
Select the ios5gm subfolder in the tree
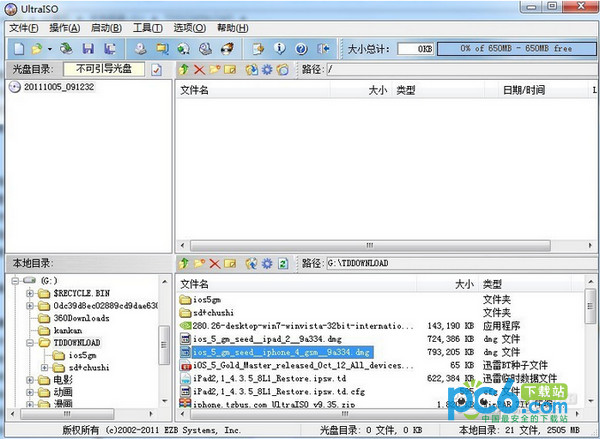coord(82,355)
